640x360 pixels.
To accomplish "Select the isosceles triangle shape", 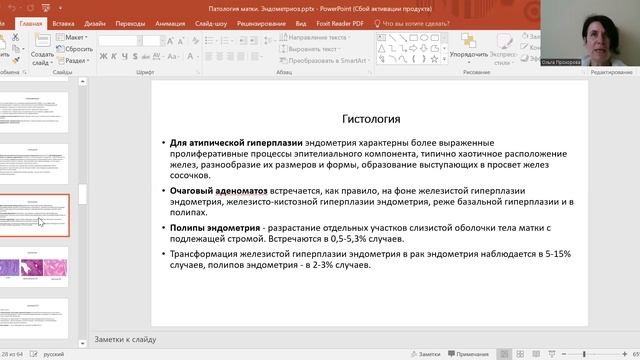I will coord(381,49).
